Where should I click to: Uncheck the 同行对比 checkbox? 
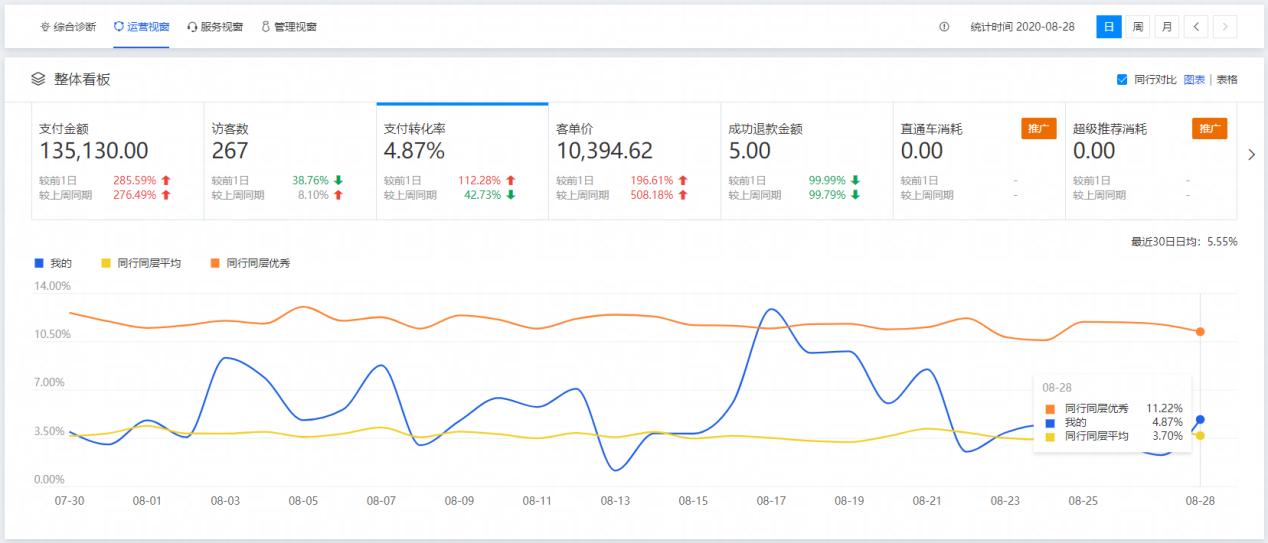click(x=1122, y=79)
